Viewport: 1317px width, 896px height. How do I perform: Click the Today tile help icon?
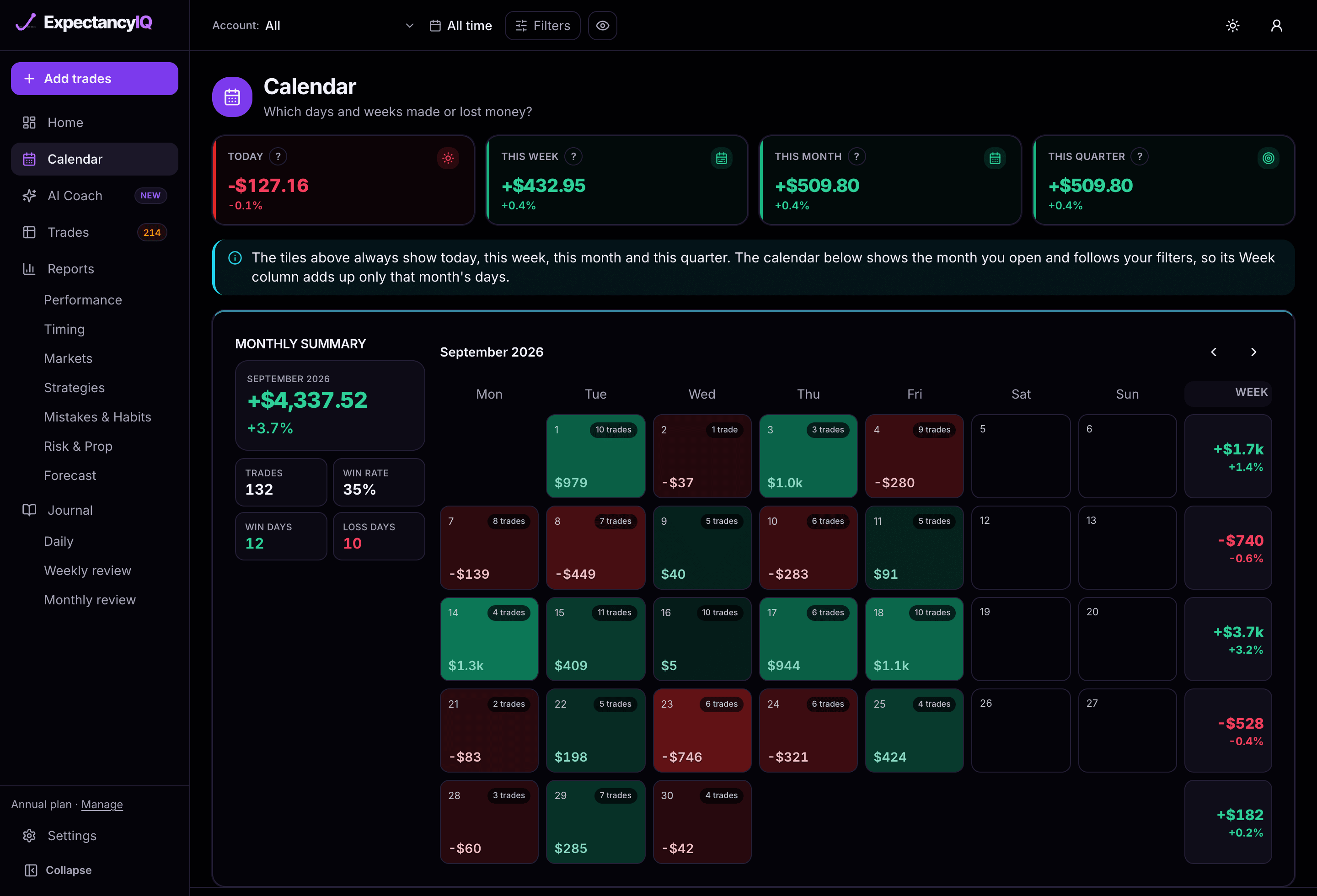278,156
